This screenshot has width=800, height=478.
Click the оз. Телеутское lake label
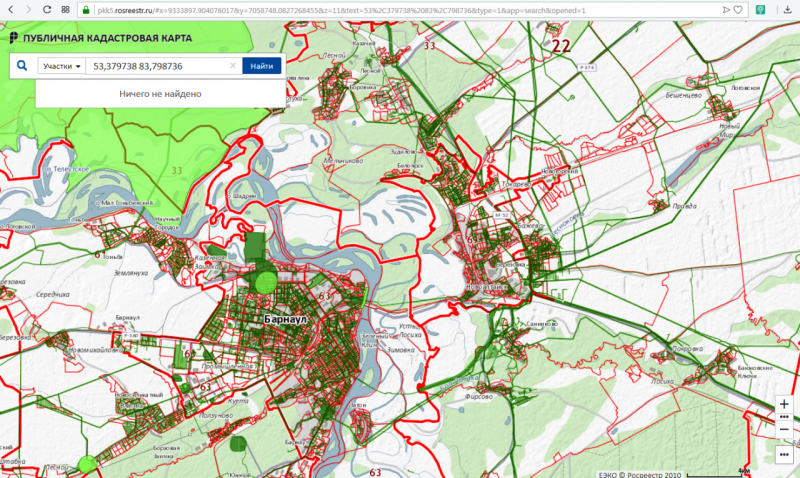(x=66, y=169)
